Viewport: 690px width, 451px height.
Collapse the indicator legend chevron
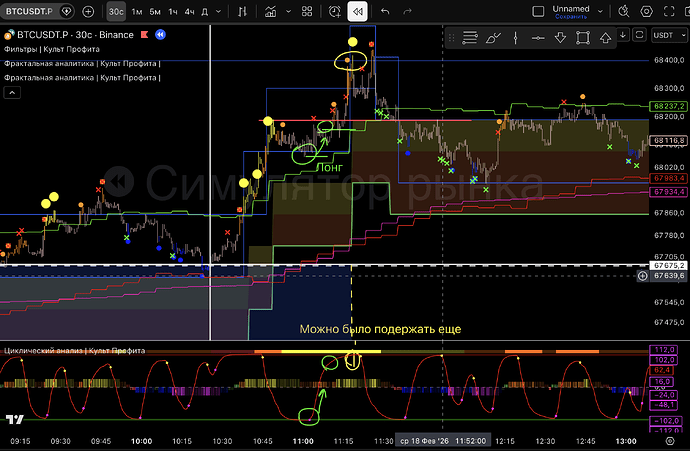11,93
